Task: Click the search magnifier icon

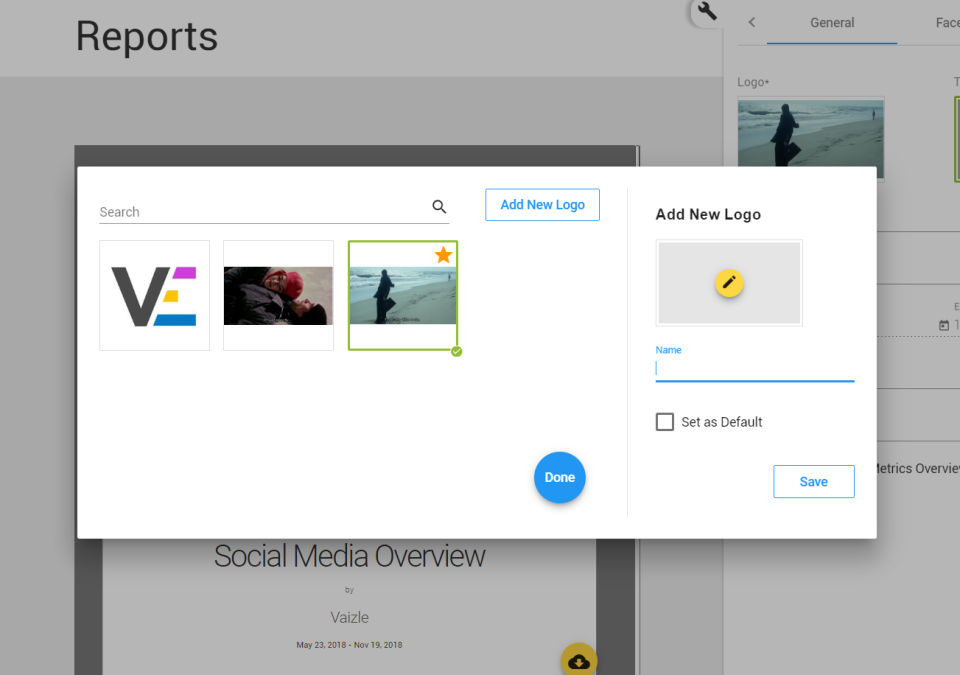Action: tap(439, 206)
